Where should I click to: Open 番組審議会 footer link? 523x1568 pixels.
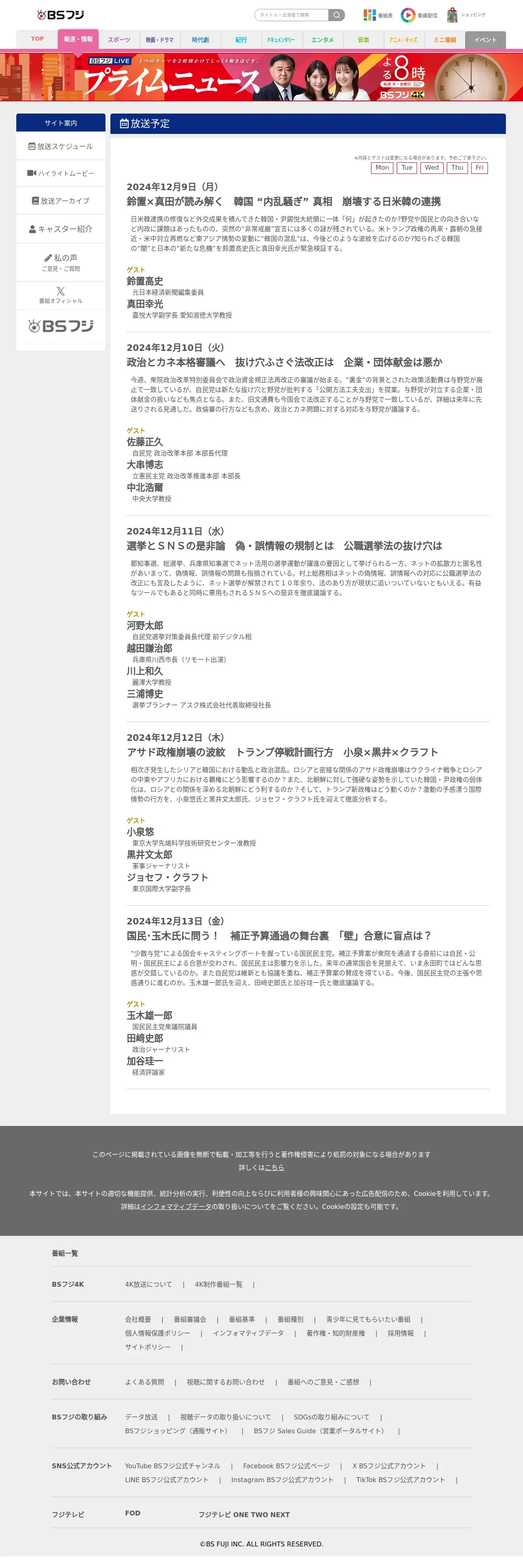pos(190,1320)
